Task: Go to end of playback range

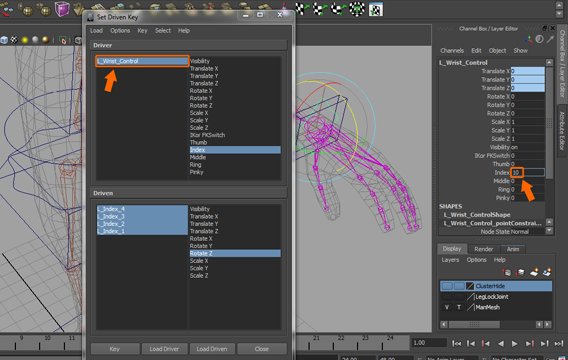Action: [559, 343]
